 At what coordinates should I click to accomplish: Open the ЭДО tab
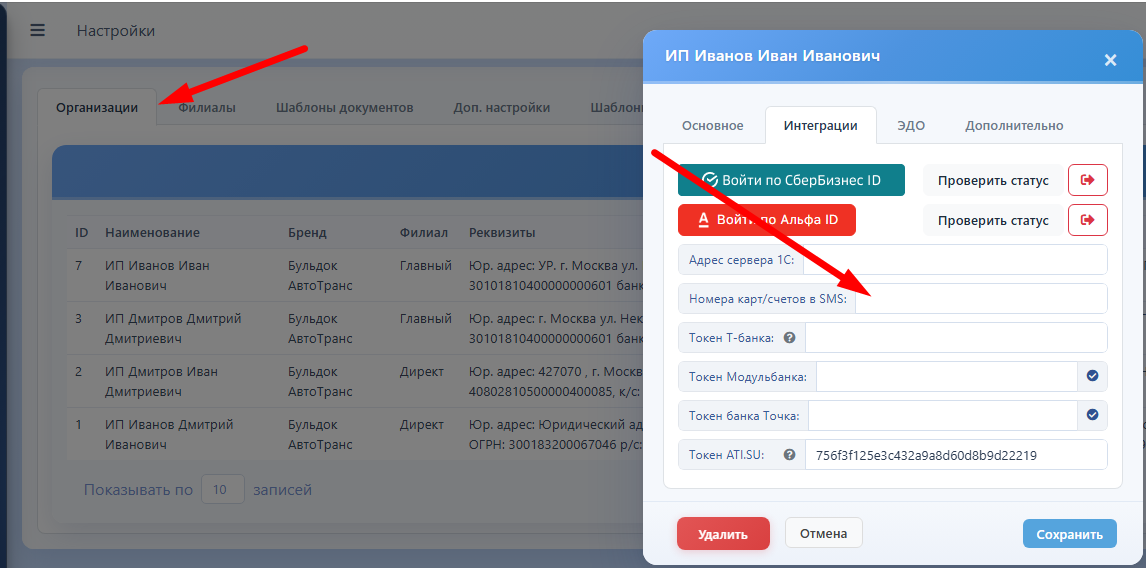click(x=911, y=126)
